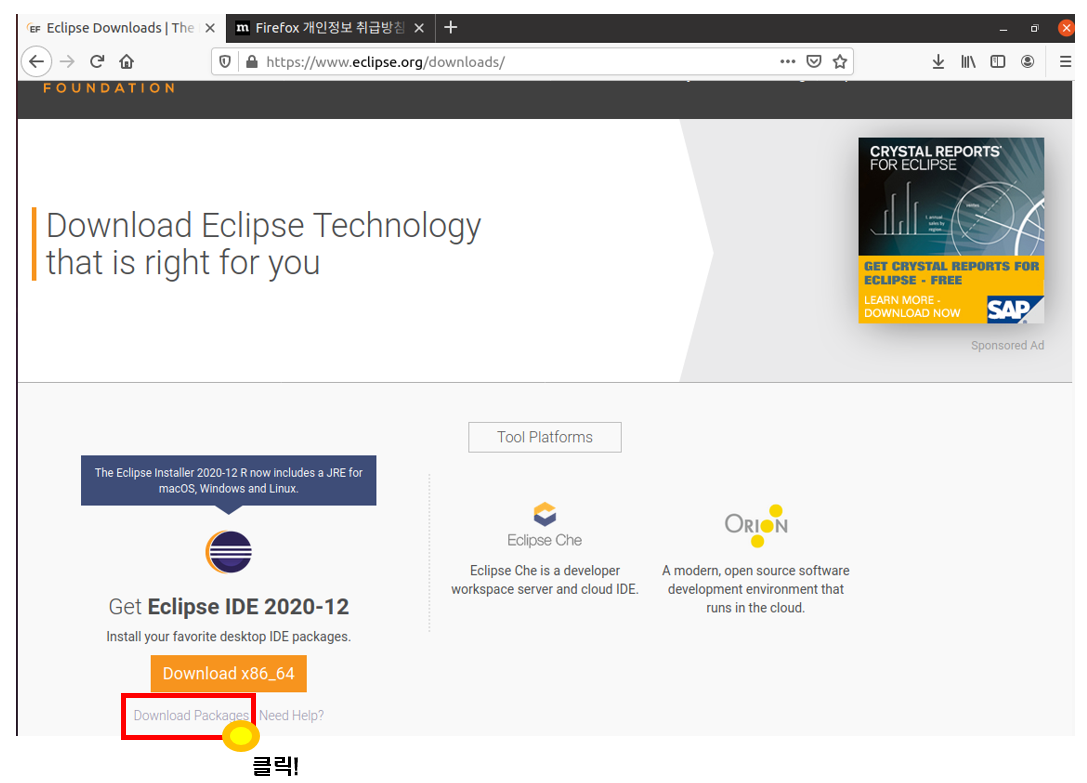Click the Tool Platforms button
This screenshot has width=1087, height=783.
[x=545, y=437]
